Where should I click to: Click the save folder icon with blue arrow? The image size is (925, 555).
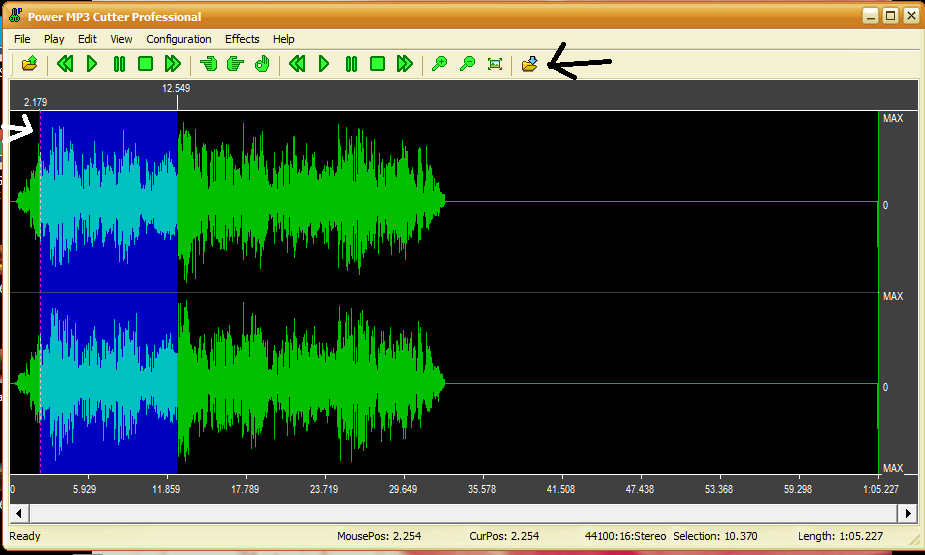530,64
